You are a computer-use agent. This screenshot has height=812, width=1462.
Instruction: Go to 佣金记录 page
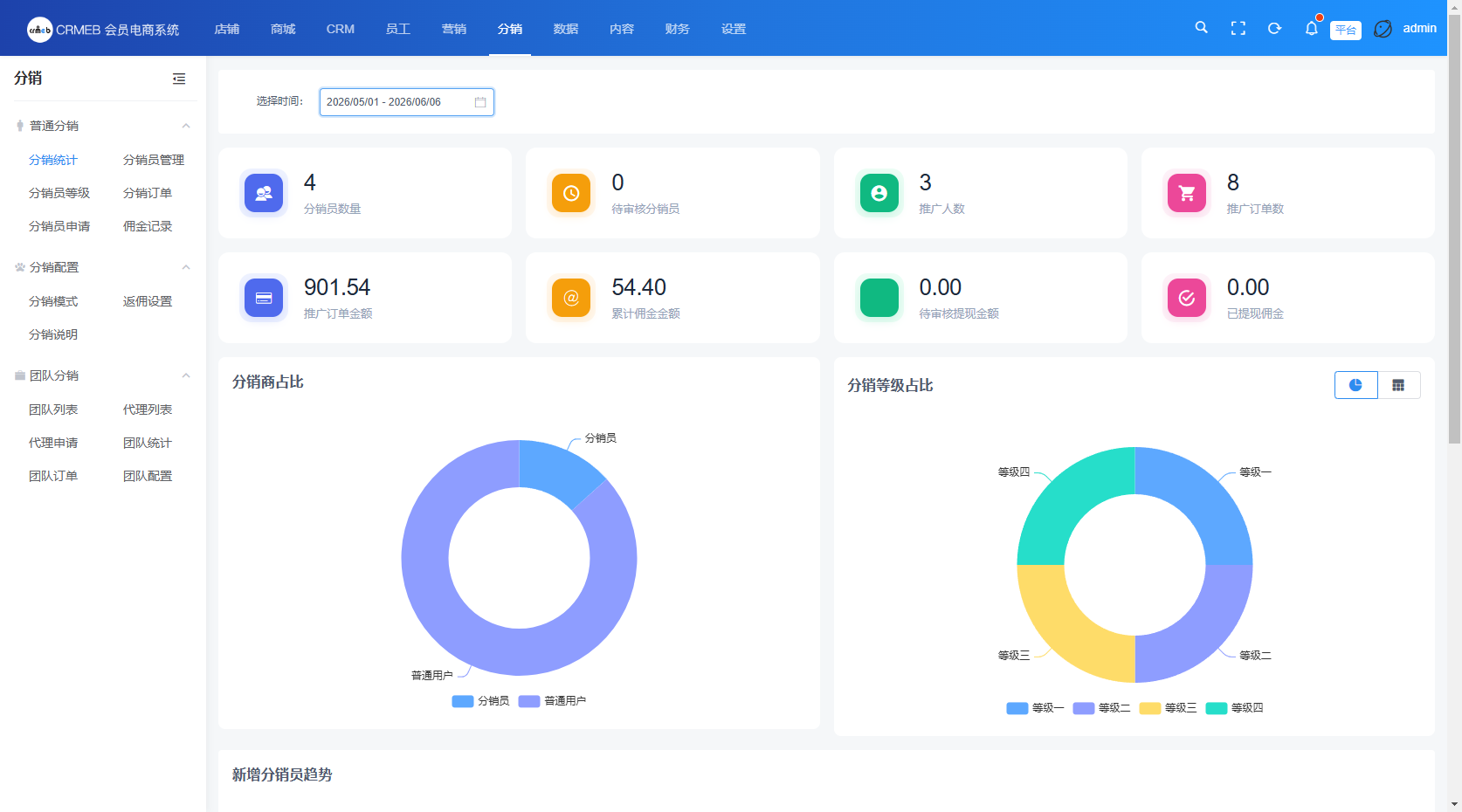(148, 226)
